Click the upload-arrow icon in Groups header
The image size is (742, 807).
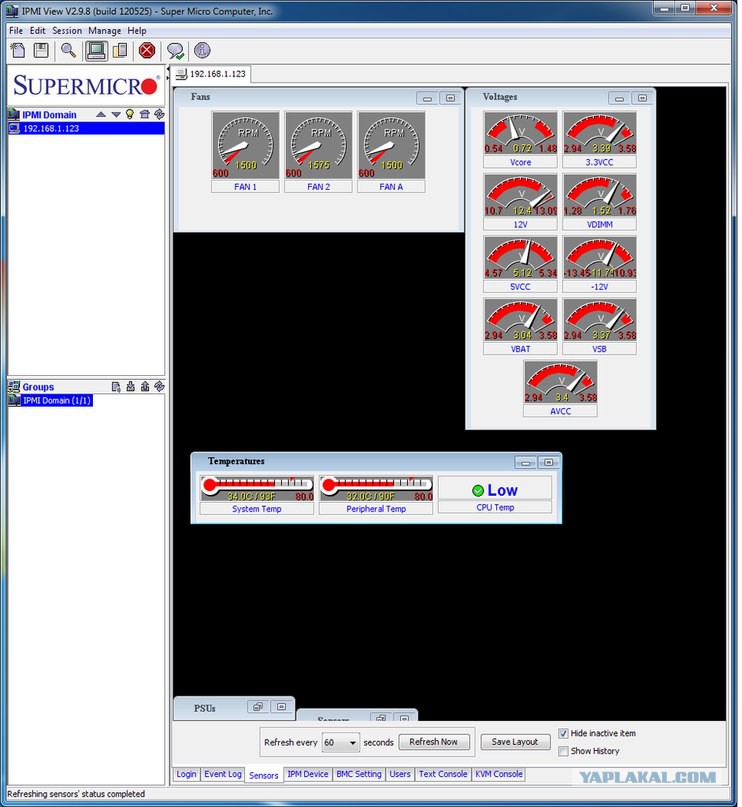coord(145,387)
